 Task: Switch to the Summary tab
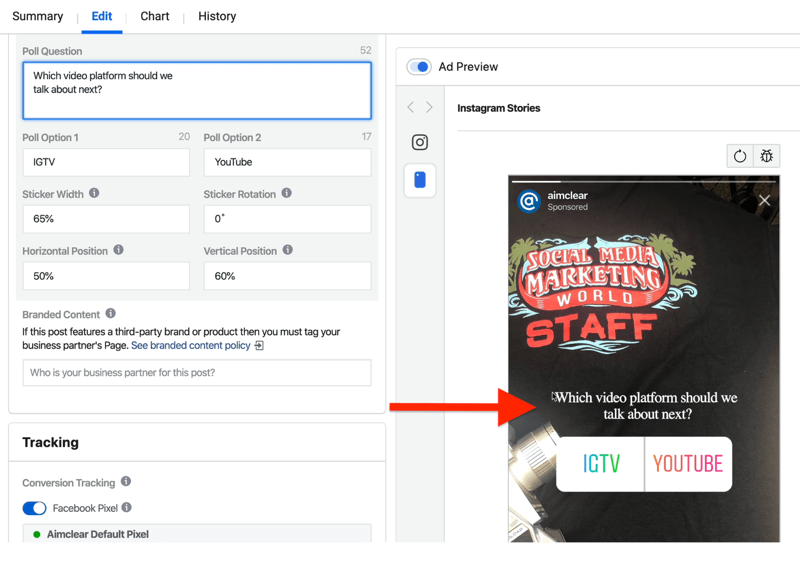(x=38, y=16)
